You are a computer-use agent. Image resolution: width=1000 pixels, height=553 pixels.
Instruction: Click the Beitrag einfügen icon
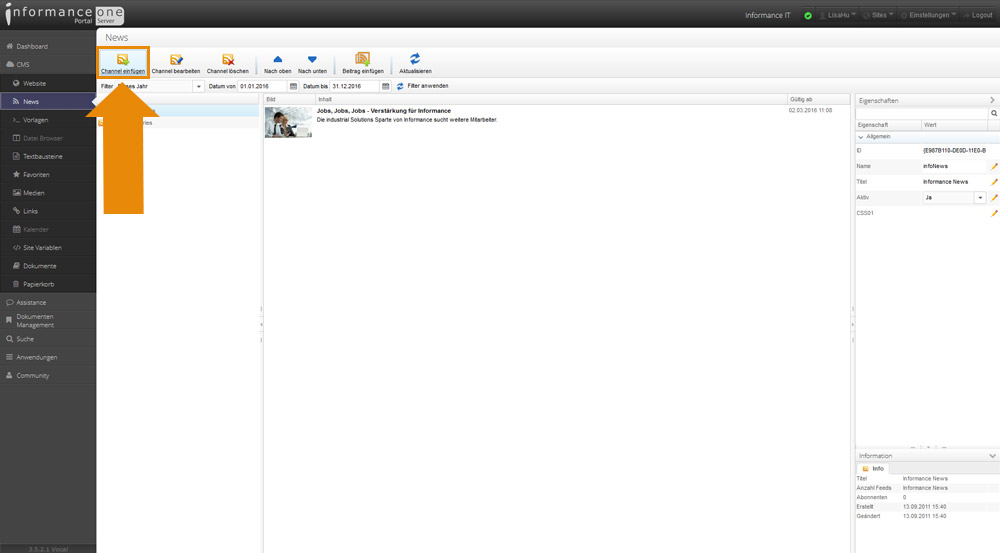[363, 63]
